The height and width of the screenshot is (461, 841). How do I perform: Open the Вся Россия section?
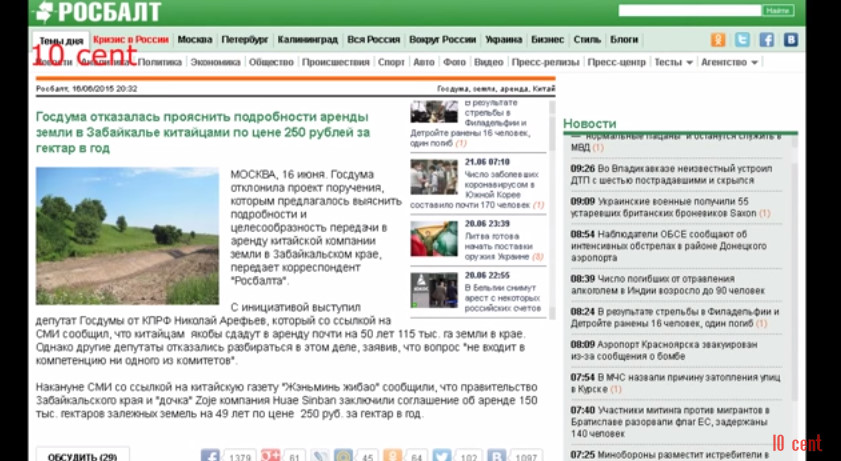point(373,40)
